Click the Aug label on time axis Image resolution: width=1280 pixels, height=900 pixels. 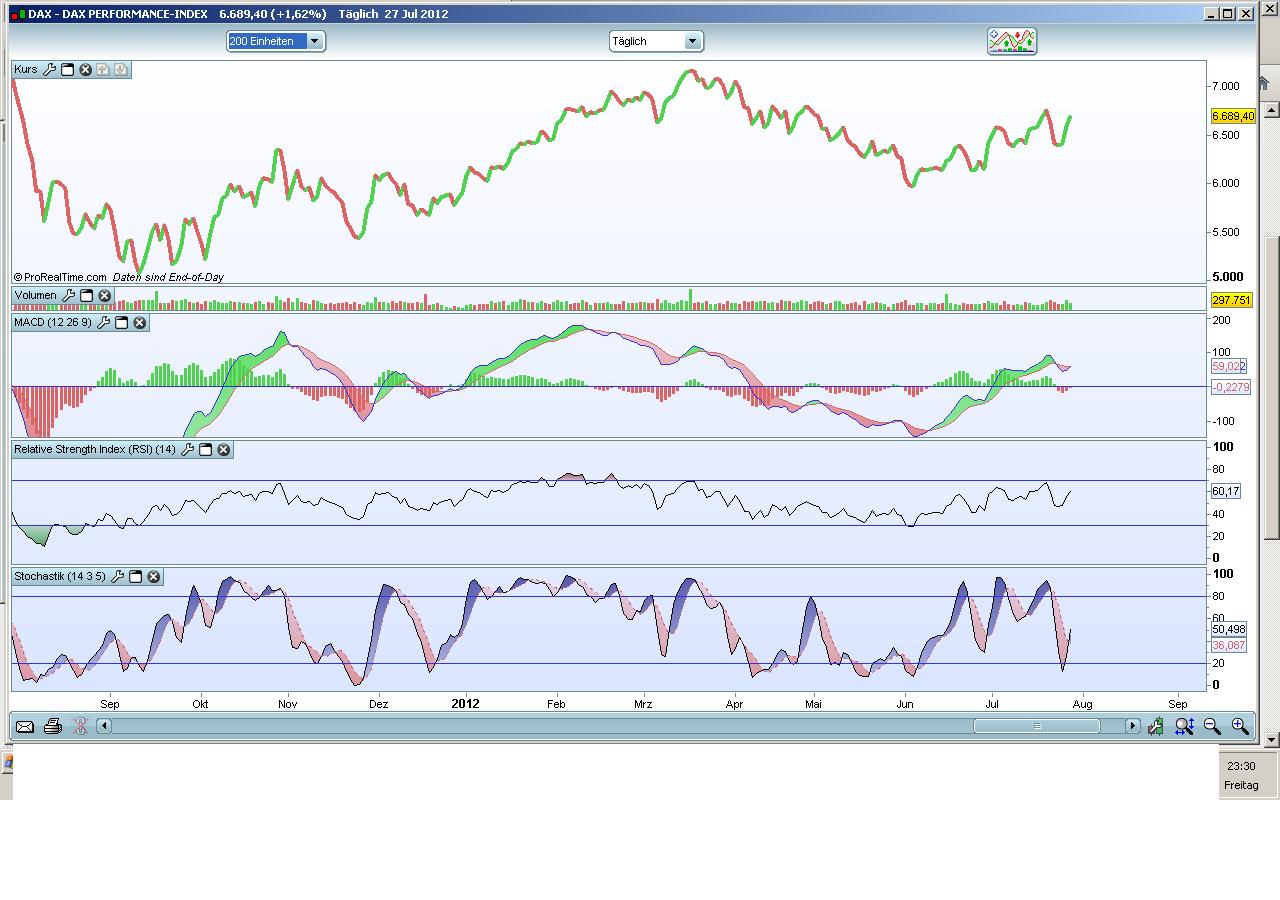(x=1082, y=704)
